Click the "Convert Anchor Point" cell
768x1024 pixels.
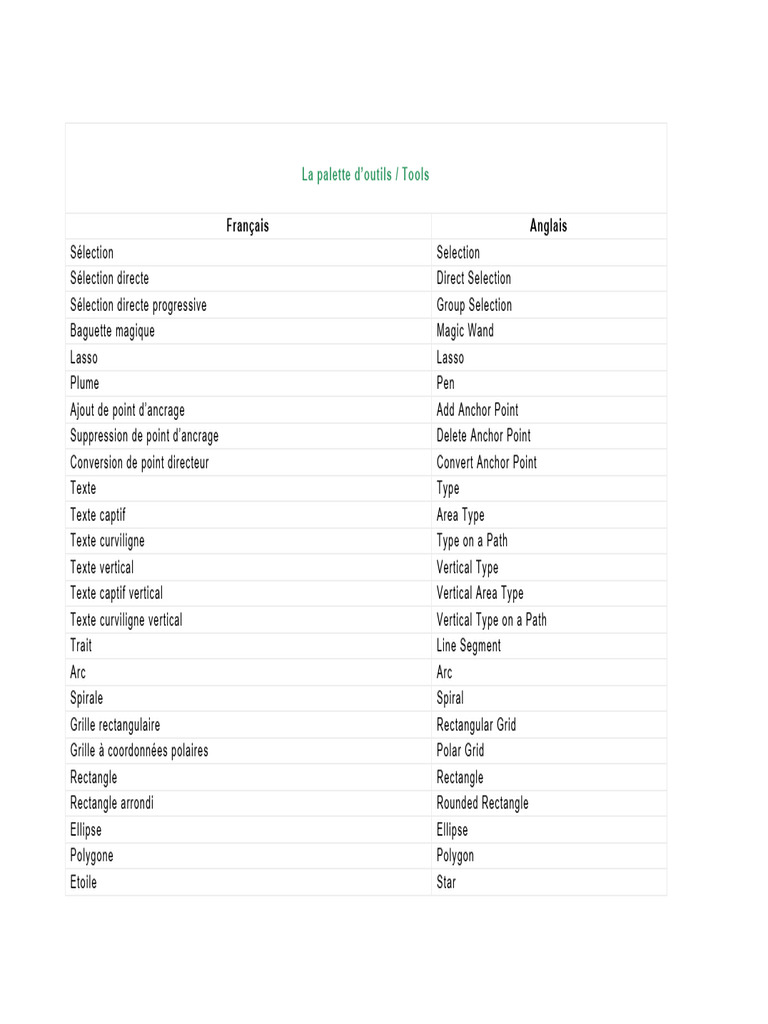[486, 462]
